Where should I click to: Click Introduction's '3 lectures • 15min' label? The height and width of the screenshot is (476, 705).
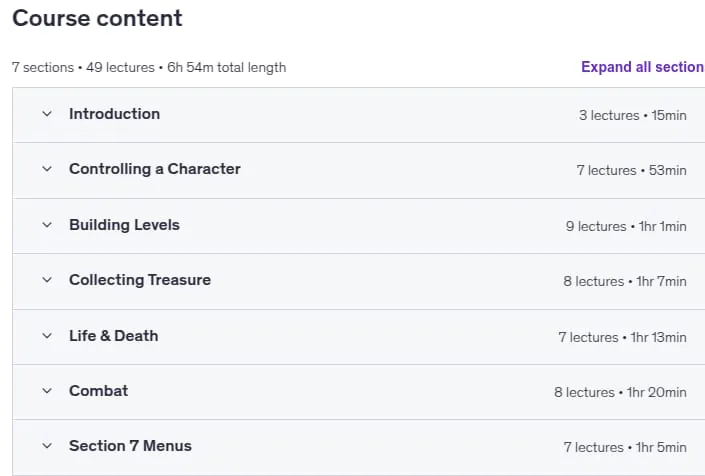point(633,116)
